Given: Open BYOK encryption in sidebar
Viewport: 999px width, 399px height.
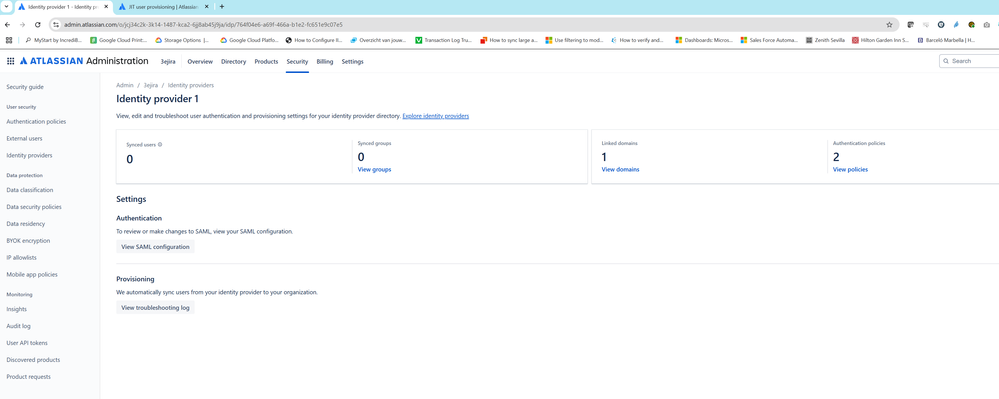Looking at the screenshot, I should (x=28, y=241).
